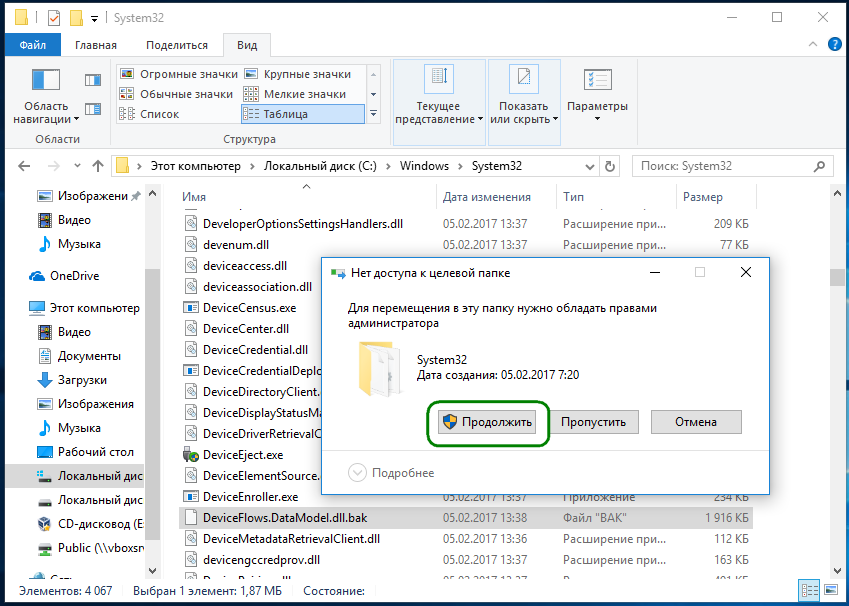Image resolution: width=849 pixels, height=606 pixels.
Task: Open the Файл menu tab
Action: point(32,45)
